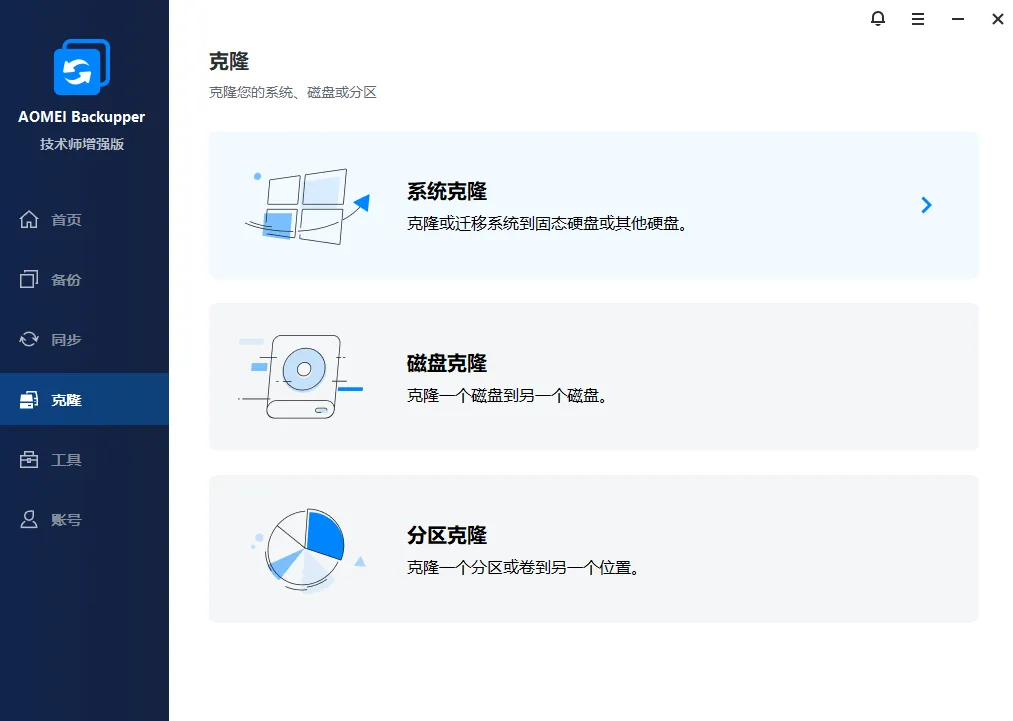Open the 备份 backup icon
The image size is (1013, 721).
(x=28, y=279)
